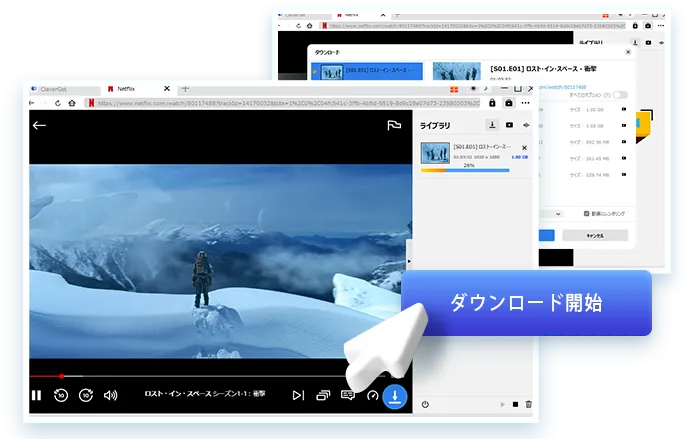Open the watch/80117488 link in dialog

coord(563,87)
